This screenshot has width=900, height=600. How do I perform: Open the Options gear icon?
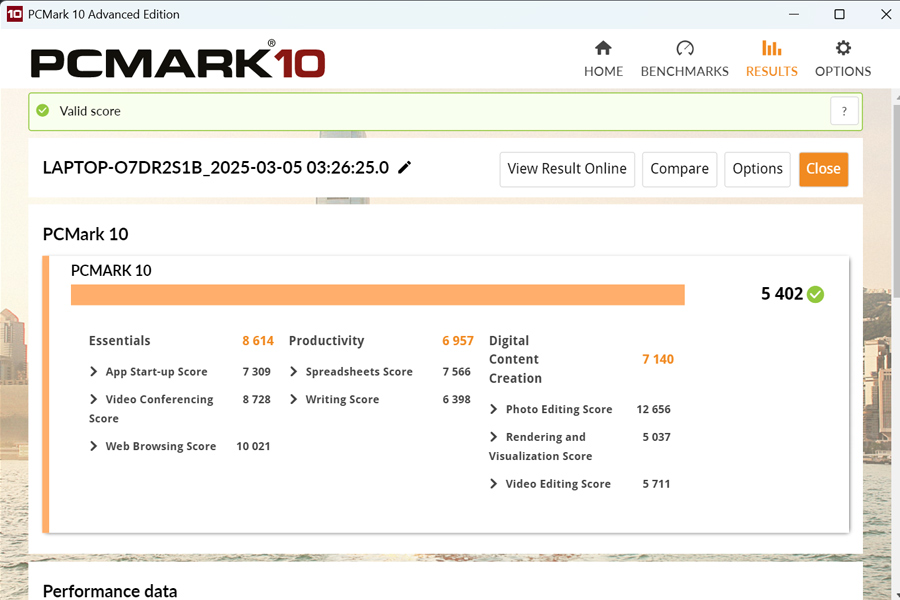pos(843,48)
